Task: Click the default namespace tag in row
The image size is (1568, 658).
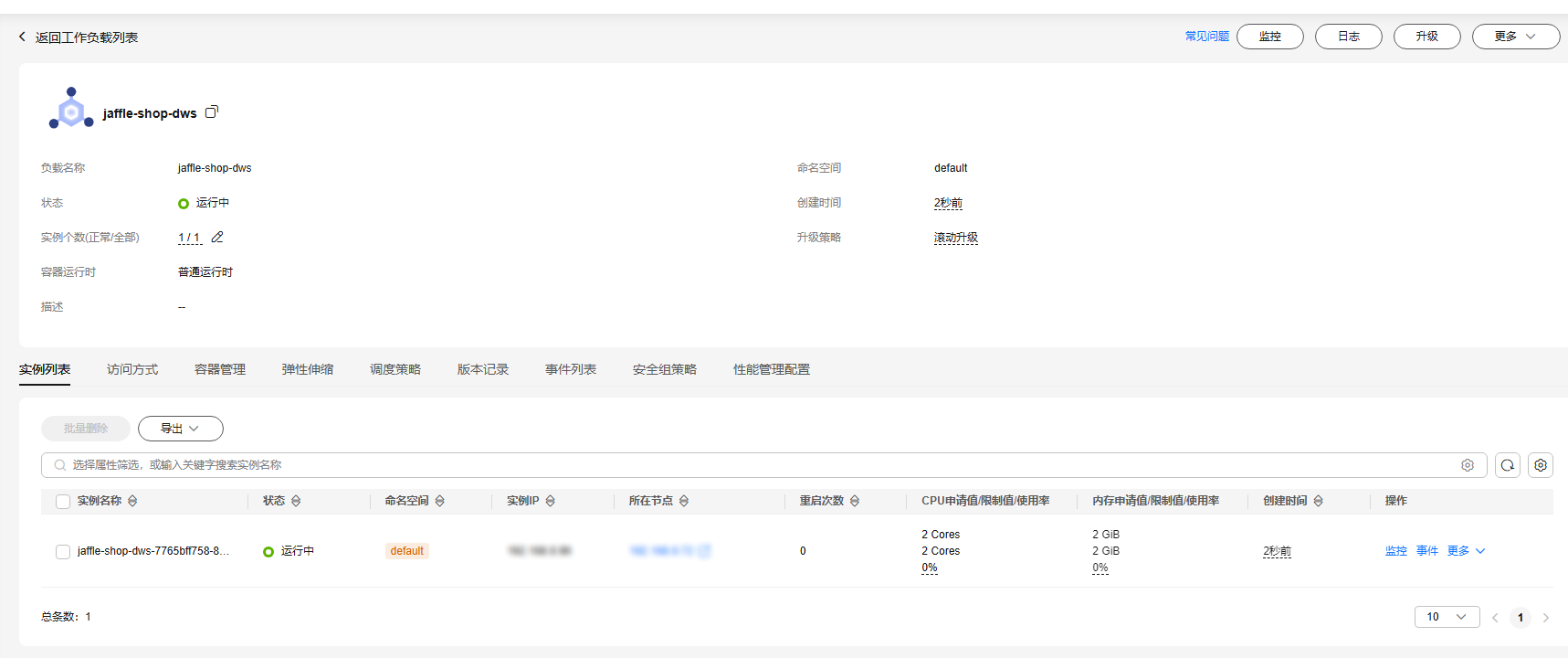Action: 407,551
